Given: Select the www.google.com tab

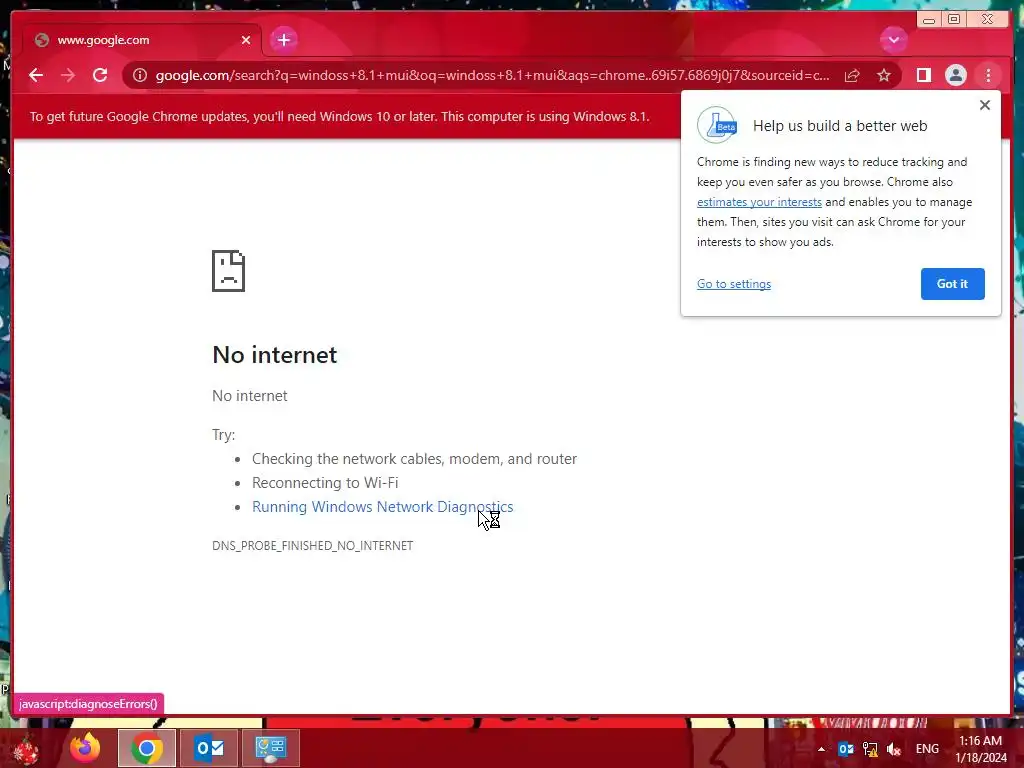Looking at the screenshot, I should click(x=142, y=40).
